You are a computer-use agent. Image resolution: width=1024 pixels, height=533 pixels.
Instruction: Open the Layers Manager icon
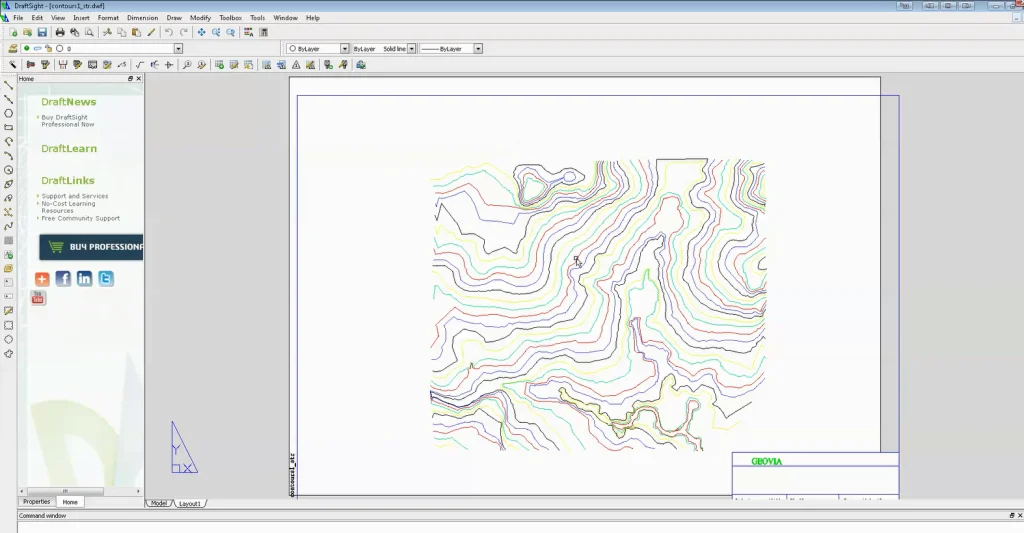click(x=13, y=48)
